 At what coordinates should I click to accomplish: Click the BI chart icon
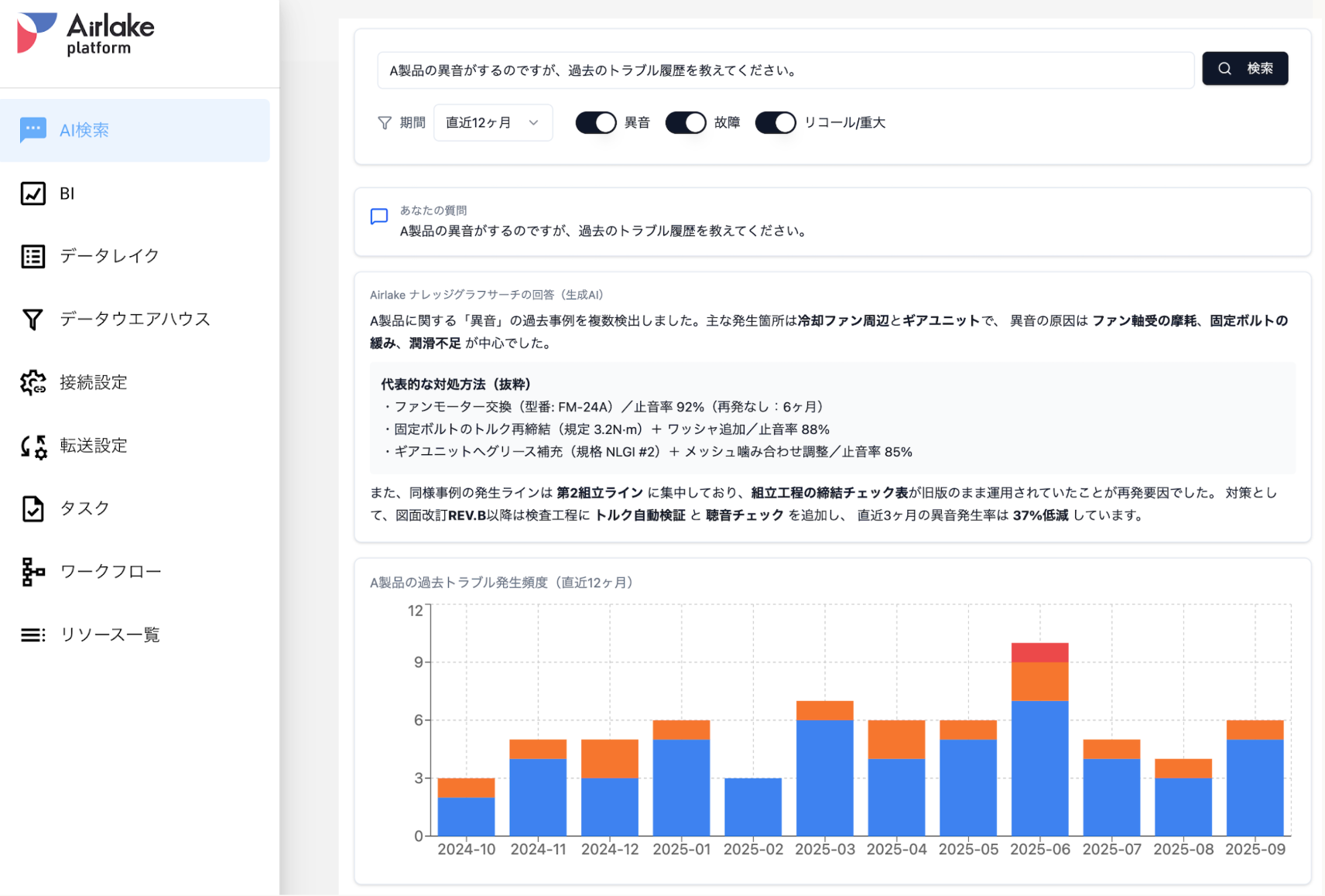(33, 193)
